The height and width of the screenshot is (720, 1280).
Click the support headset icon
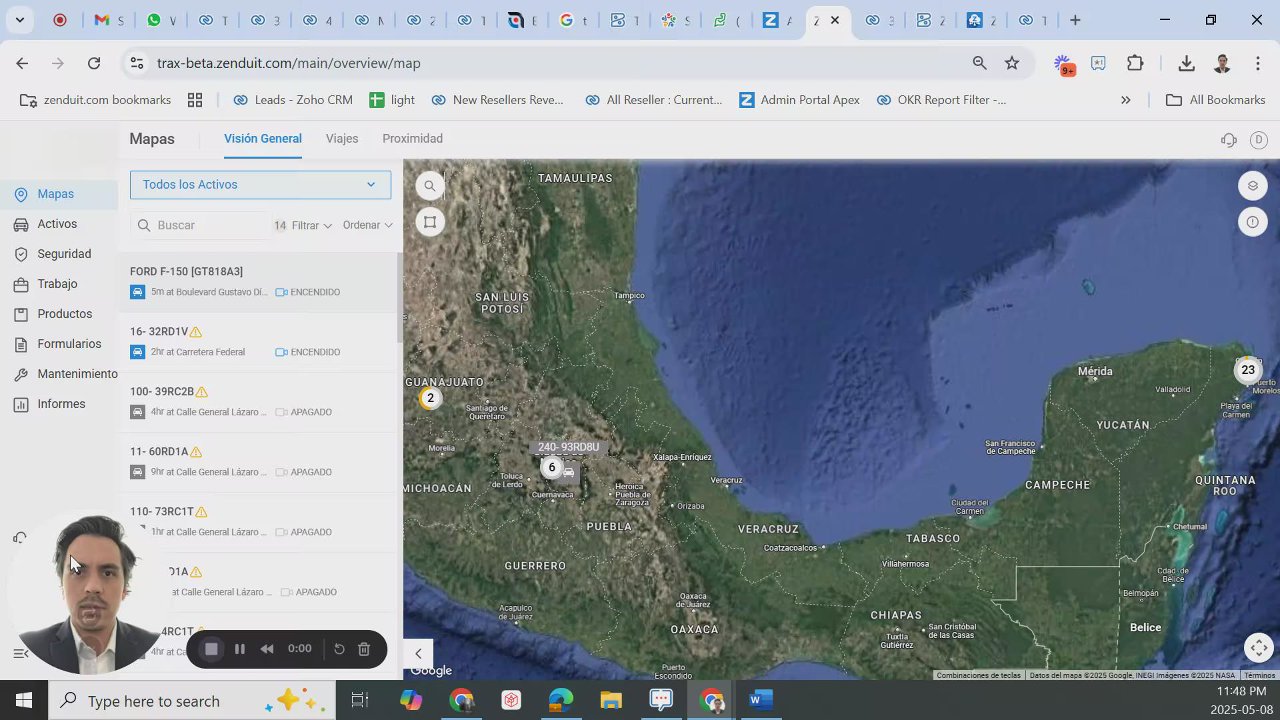coord(1229,140)
